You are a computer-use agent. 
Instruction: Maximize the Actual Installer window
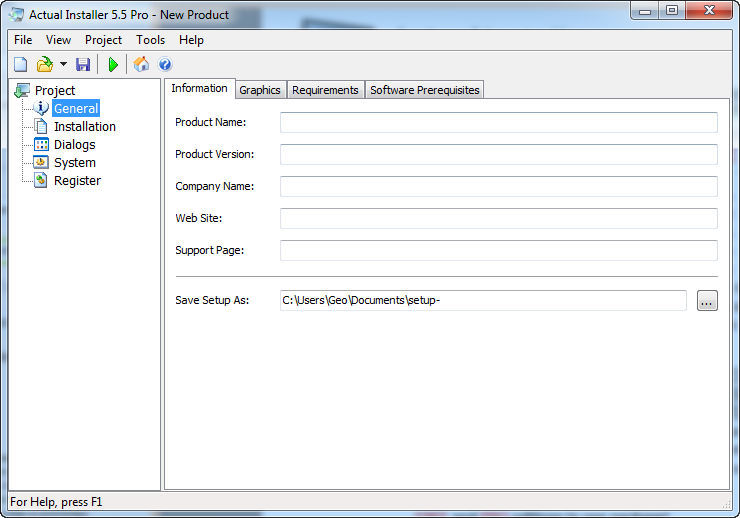click(672, 11)
